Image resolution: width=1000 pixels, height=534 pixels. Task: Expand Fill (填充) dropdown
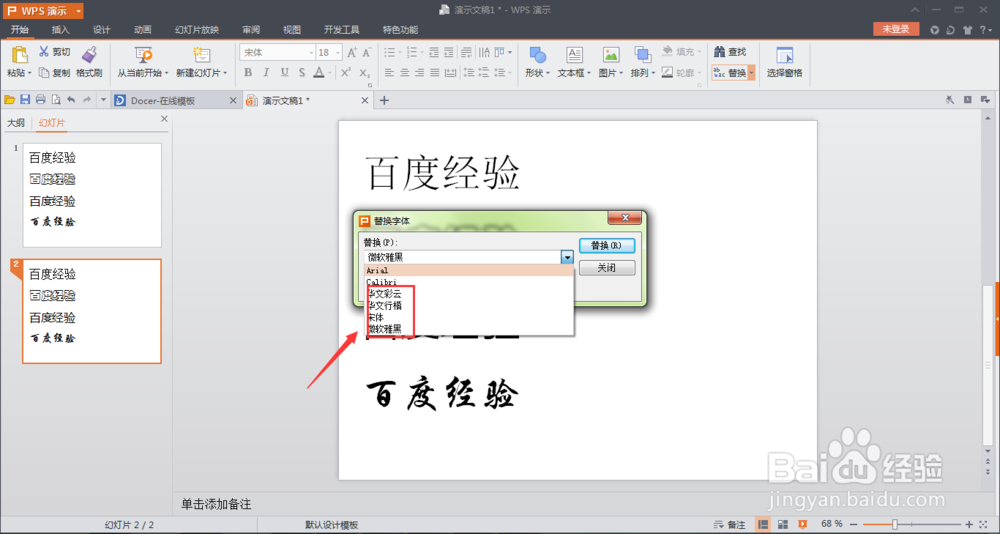point(700,52)
